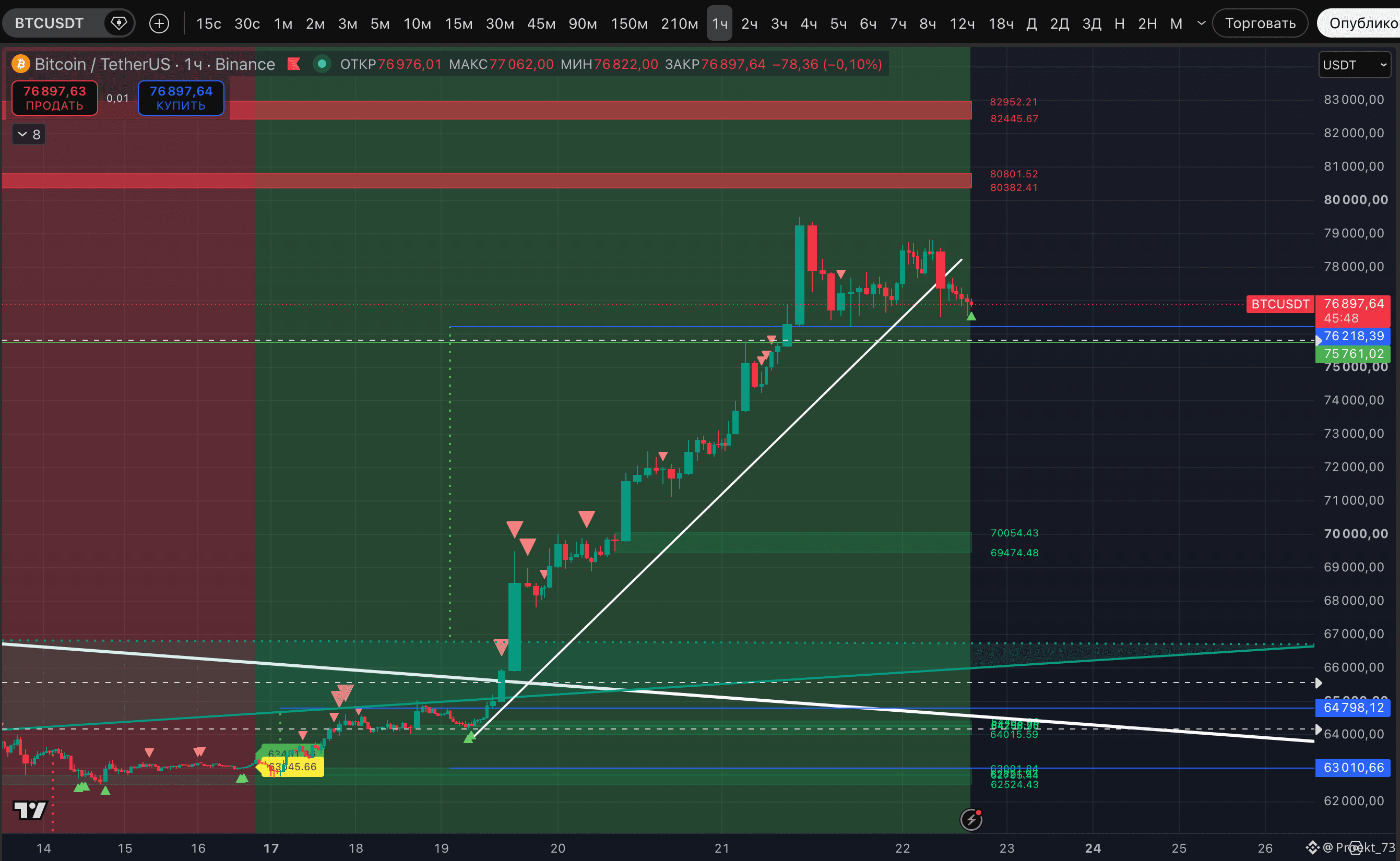1400x861 pixels.
Task: Open the USDT currency dropdown
Action: pos(1355,65)
